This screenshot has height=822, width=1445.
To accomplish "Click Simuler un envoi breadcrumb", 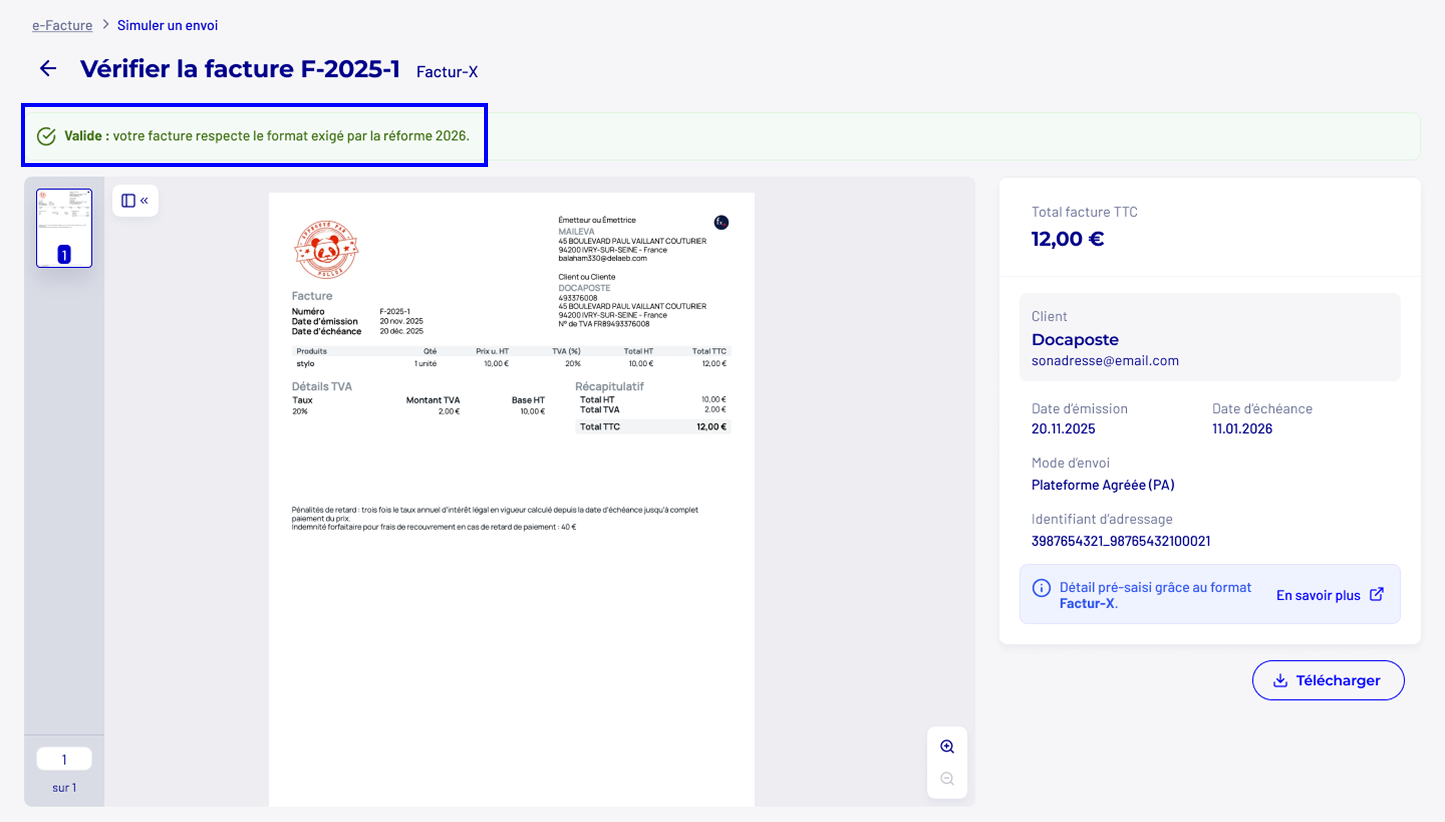I will tap(168, 25).
